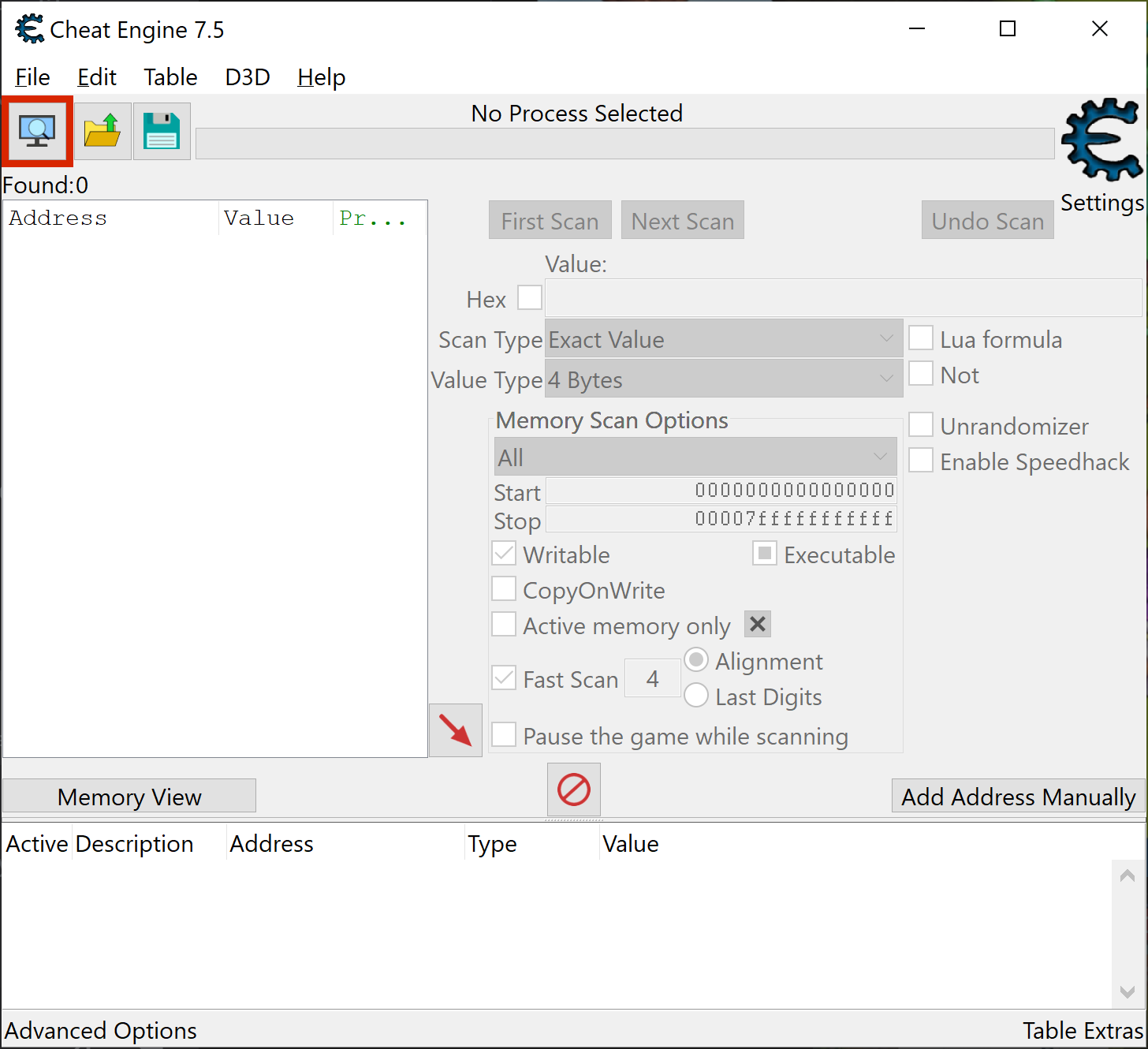Click the cheat table scroll down arrow
Screen dimensions: 1148x1049
pos(1127,991)
